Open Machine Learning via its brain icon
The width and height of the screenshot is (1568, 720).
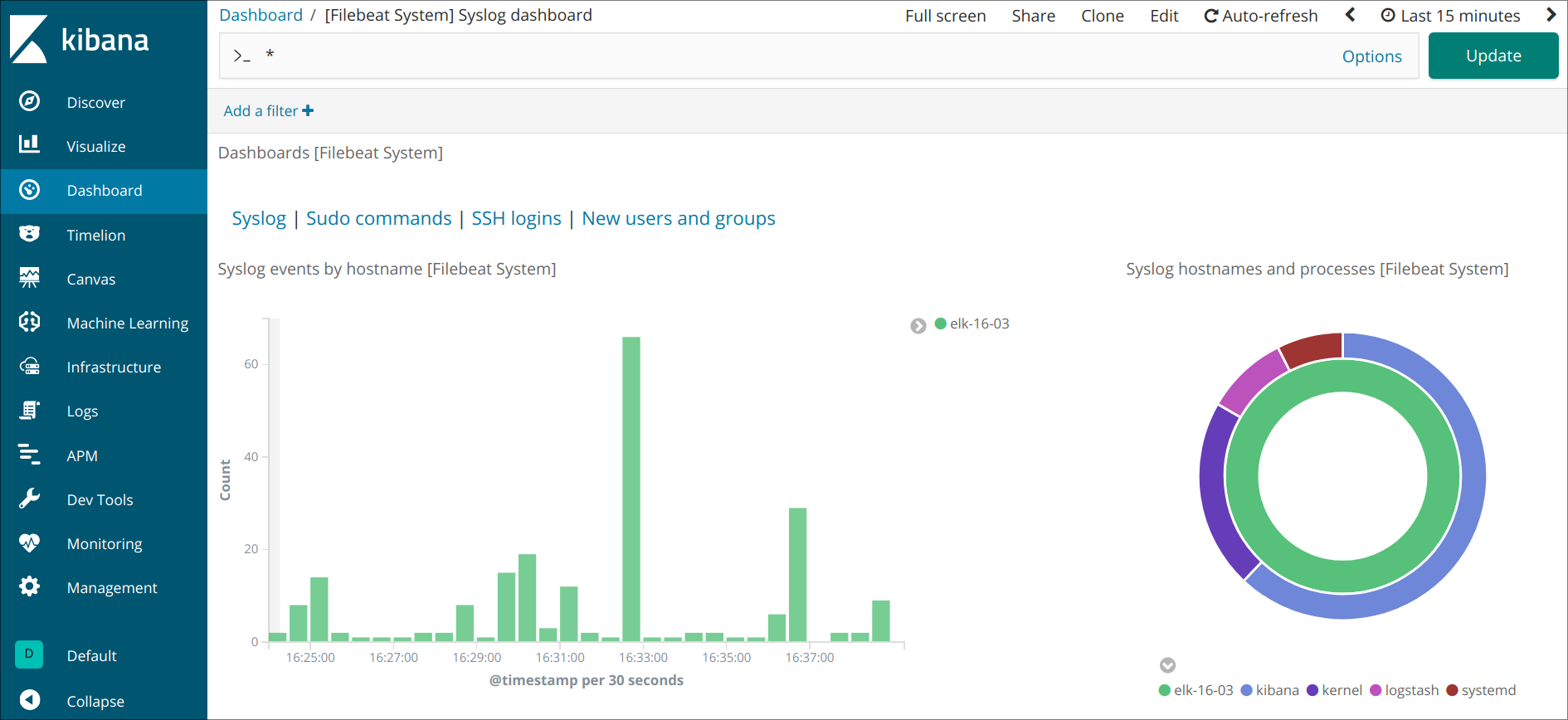pyautogui.click(x=29, y=322)
